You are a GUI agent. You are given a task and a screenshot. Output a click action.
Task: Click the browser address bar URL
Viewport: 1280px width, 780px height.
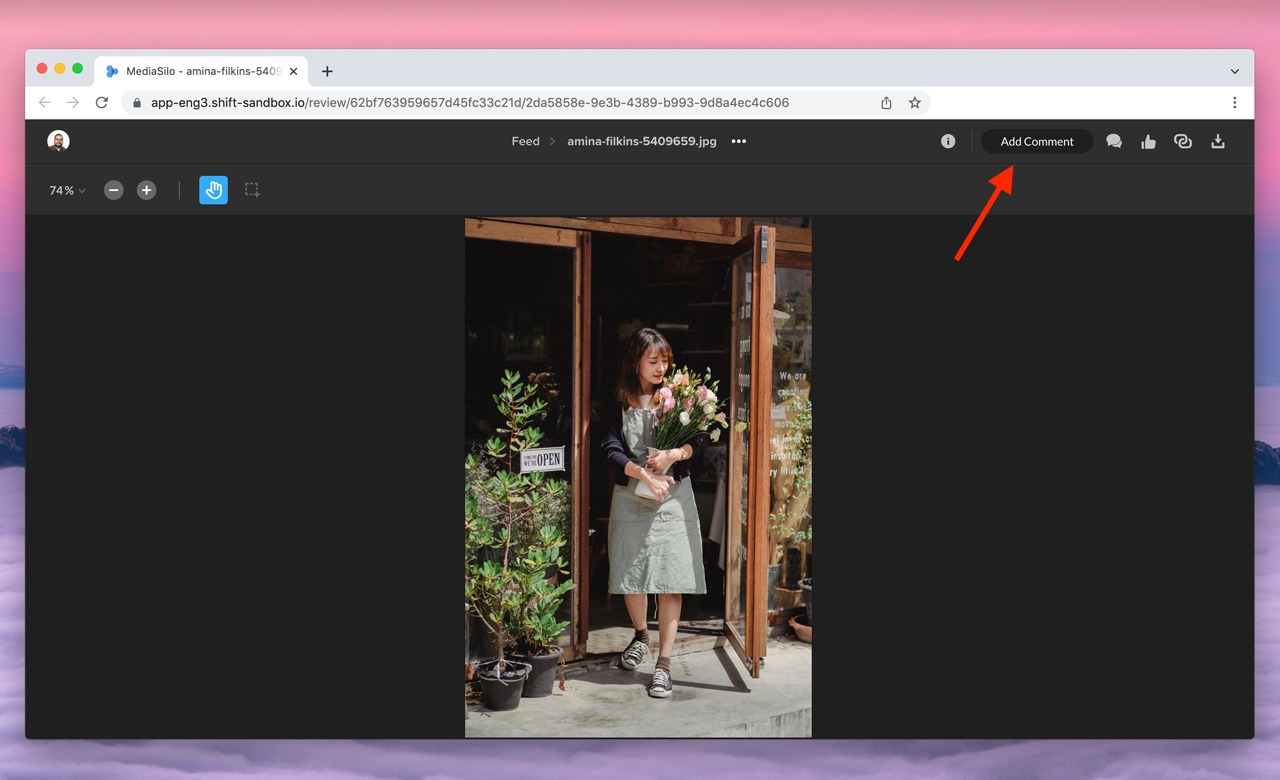pyautogui.click(x=470, y=103)
